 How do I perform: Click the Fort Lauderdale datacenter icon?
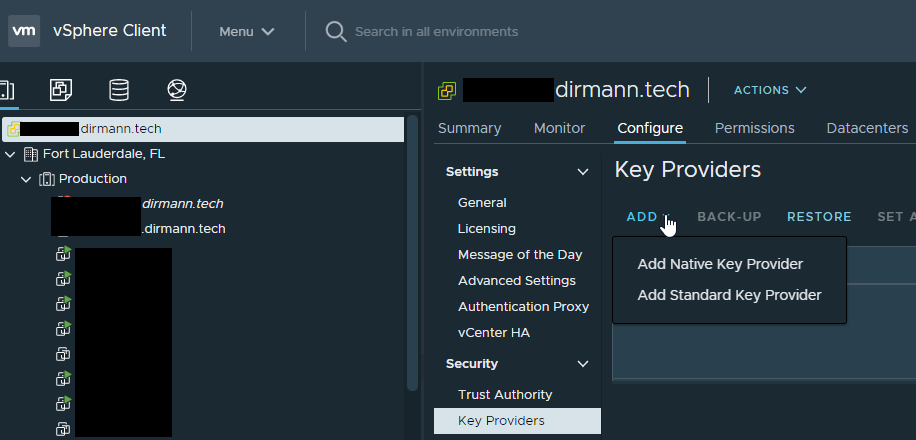30,154
